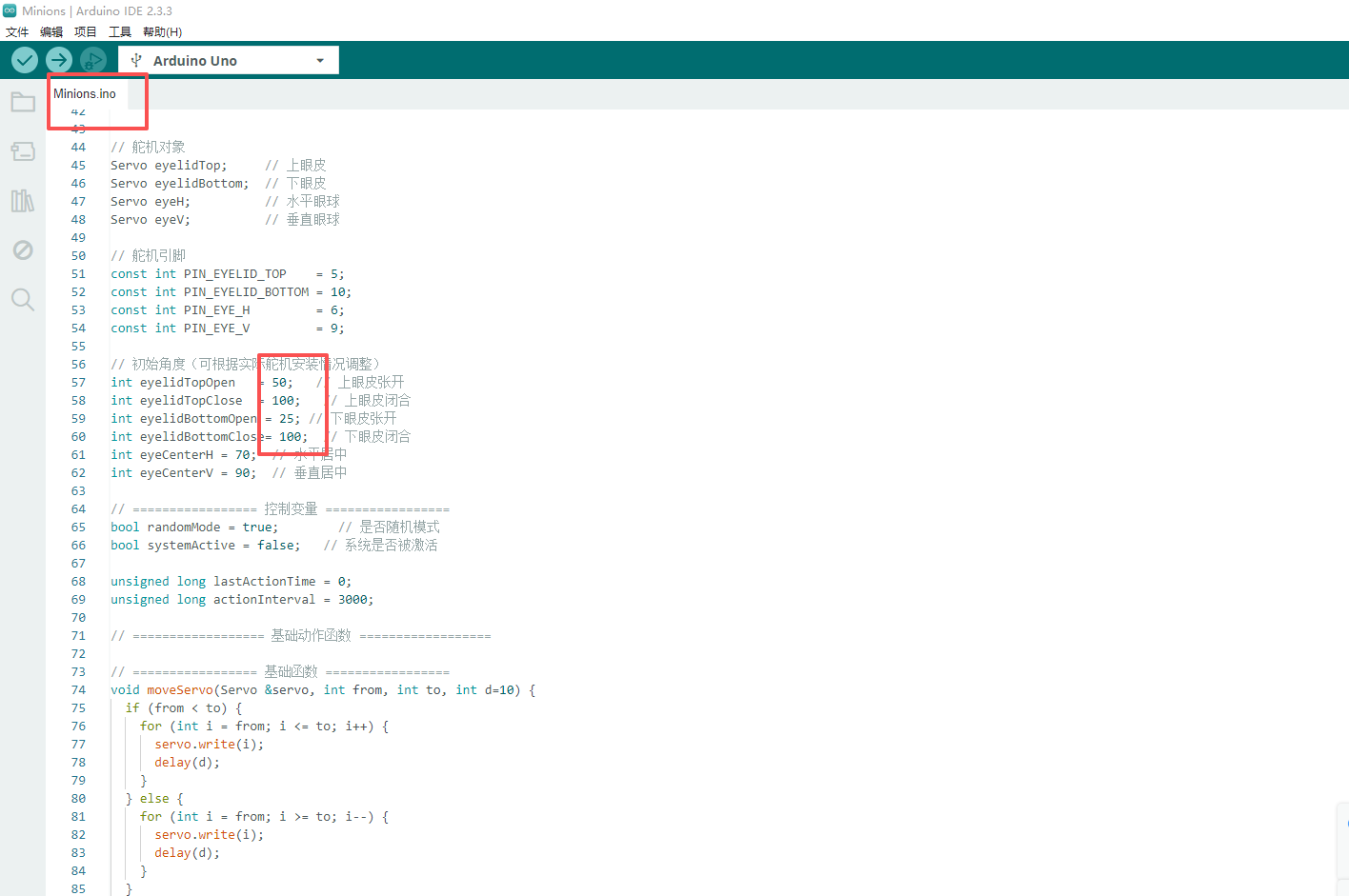Start debugging with the debug icon
1349x896 pixels.
pyautogui.click(x=92, y=60)
